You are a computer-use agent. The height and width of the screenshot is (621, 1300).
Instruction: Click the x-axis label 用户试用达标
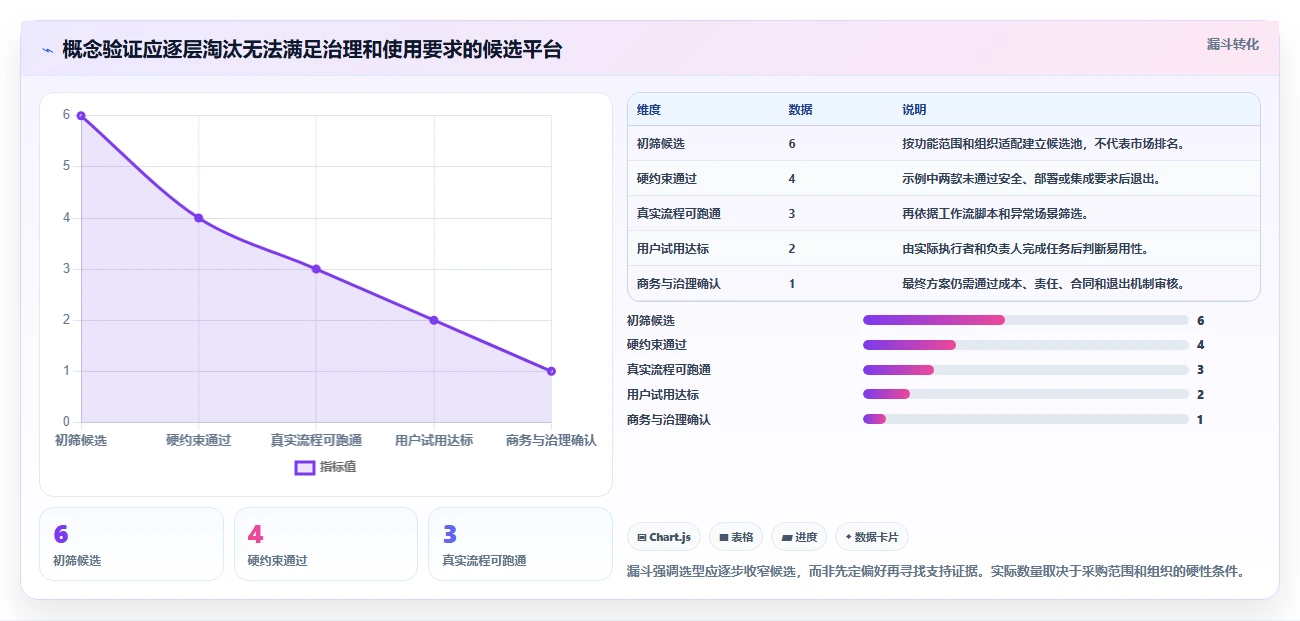click(x=434, y=440)
